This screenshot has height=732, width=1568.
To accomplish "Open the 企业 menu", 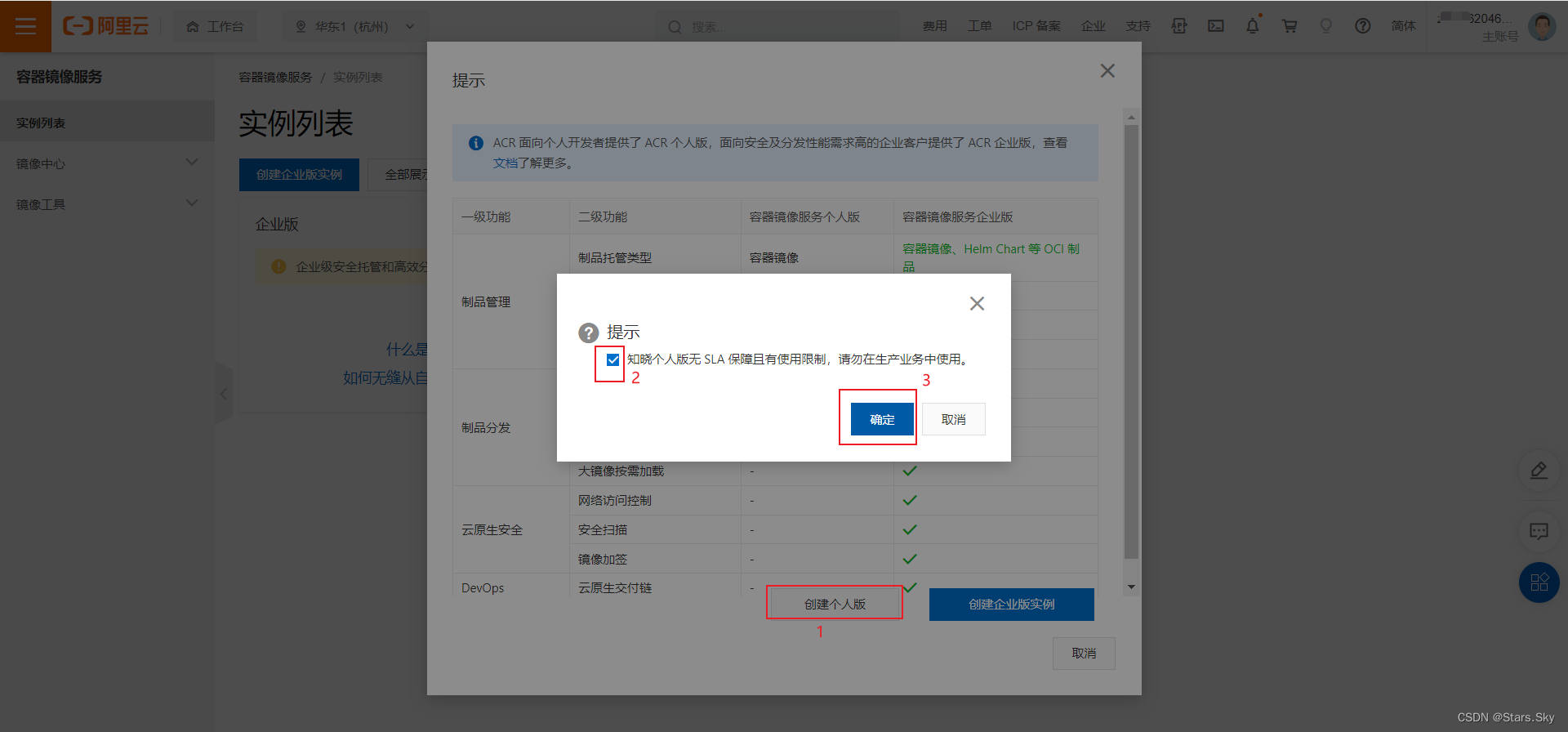I will click(x=1093, y=26).
